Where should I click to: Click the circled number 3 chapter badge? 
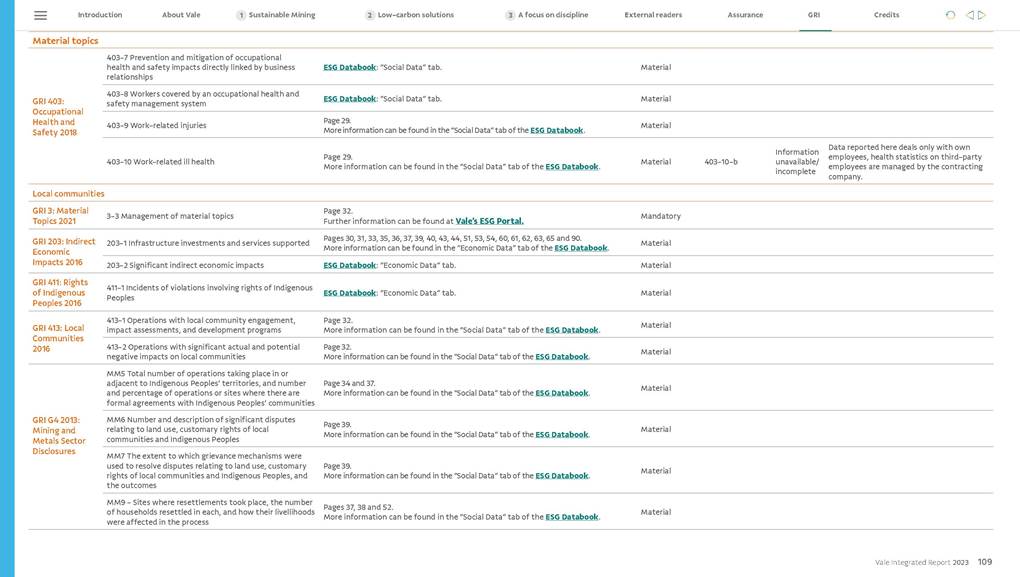coord(510,15)
